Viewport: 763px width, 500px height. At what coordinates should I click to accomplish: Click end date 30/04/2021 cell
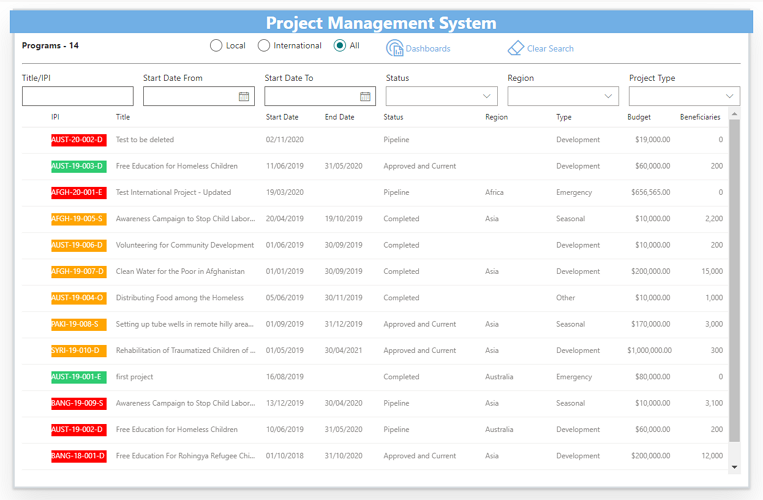click(x=344, y=350)
